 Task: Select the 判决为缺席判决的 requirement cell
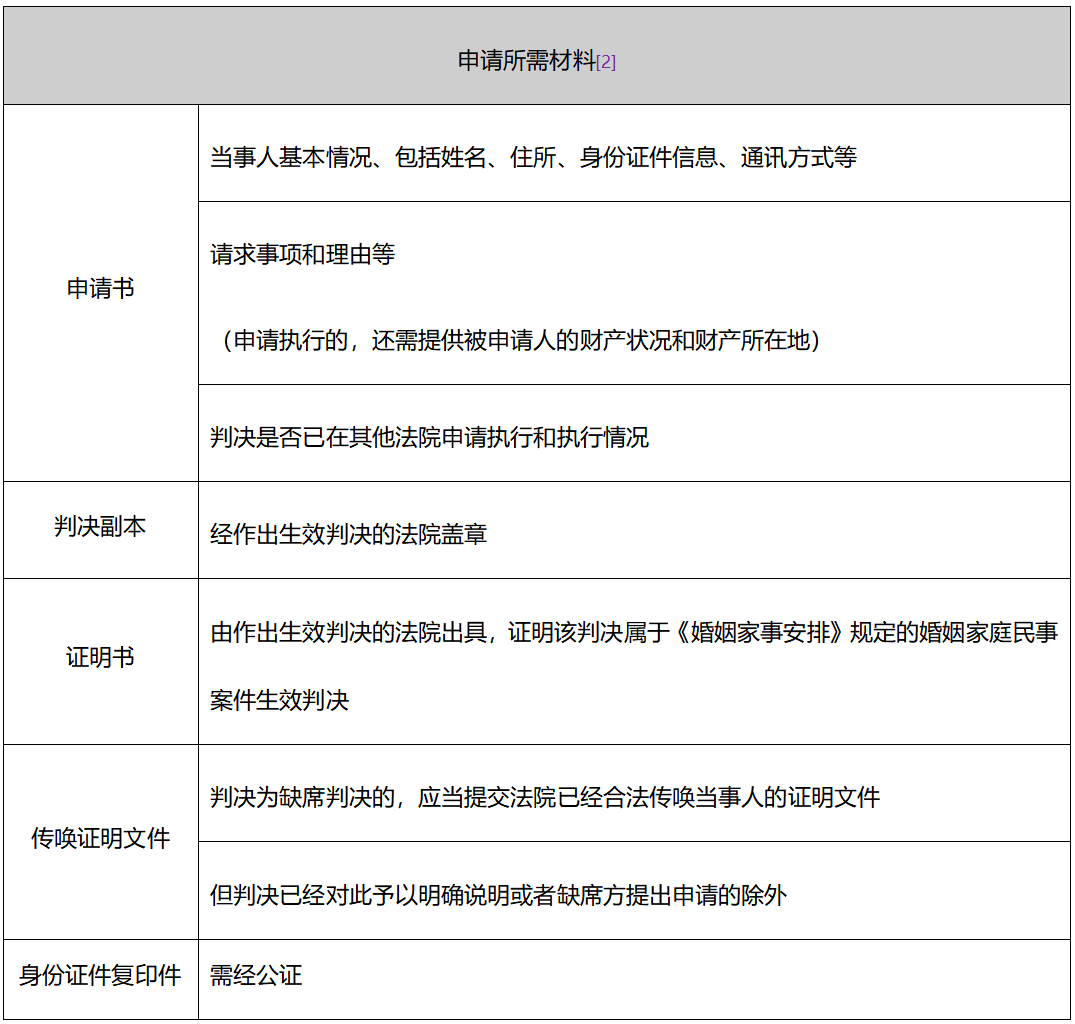634,793
